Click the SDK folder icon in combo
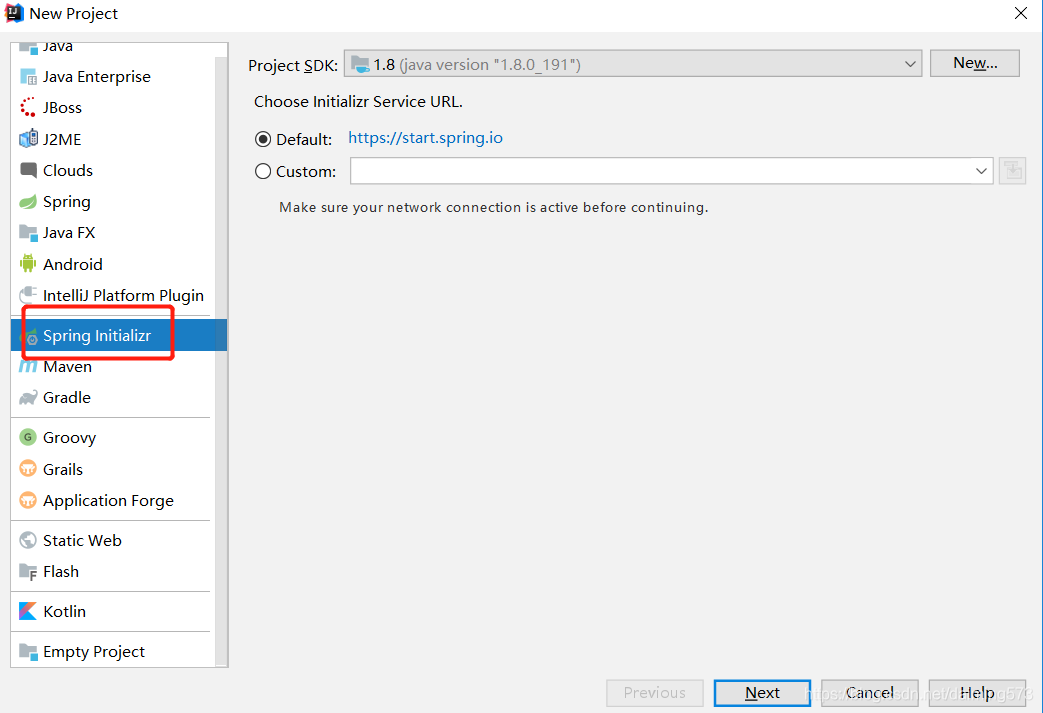Screen dimensions: 1043x713 [x=360, y=65]
